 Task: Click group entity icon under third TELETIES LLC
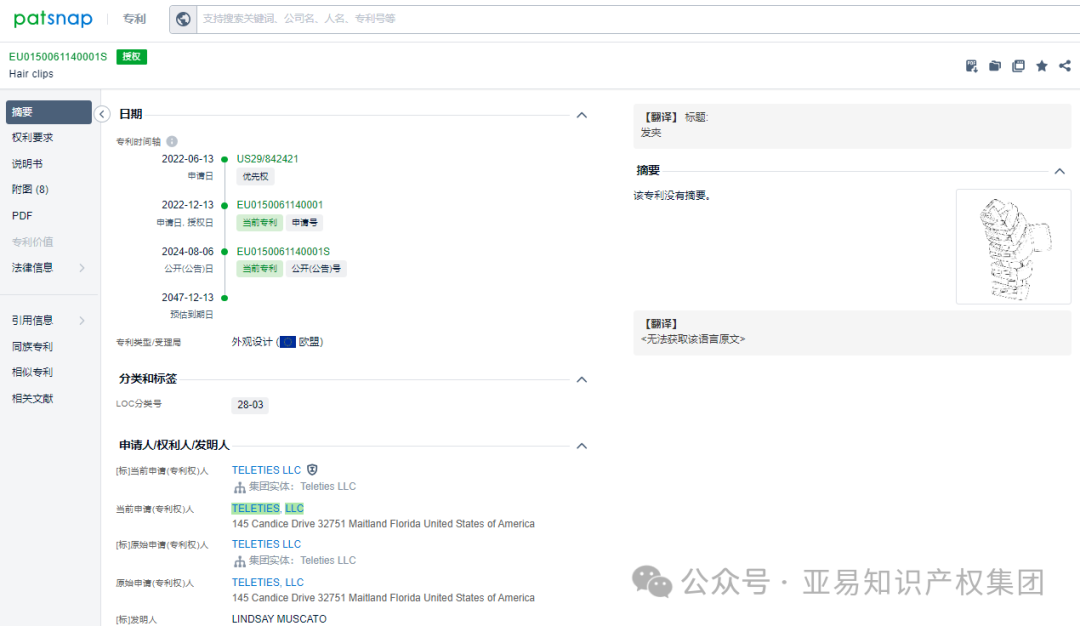click(x=240, y=562)
